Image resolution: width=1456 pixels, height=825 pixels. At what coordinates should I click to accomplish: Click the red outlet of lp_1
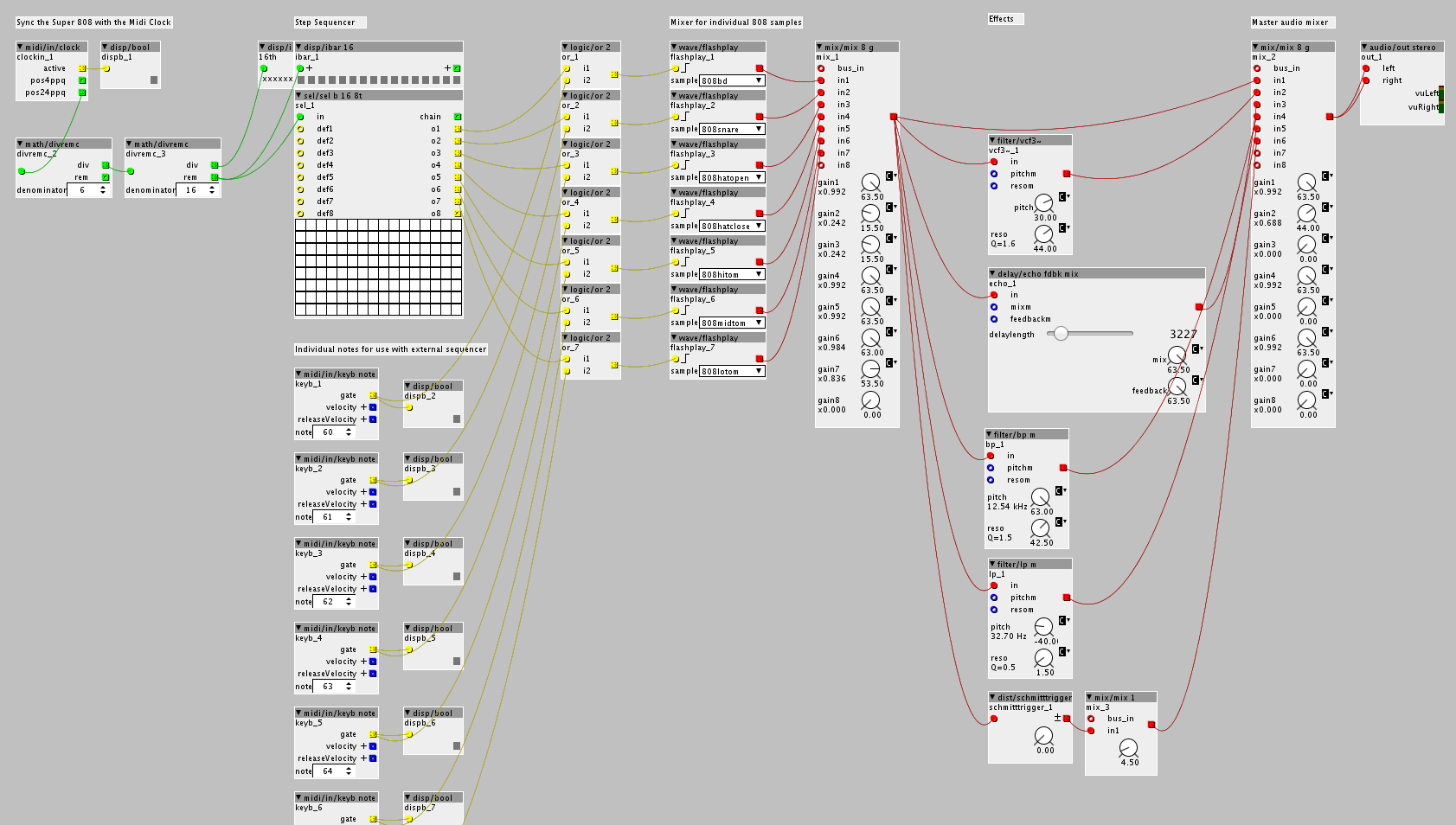tap(1067, 598)
